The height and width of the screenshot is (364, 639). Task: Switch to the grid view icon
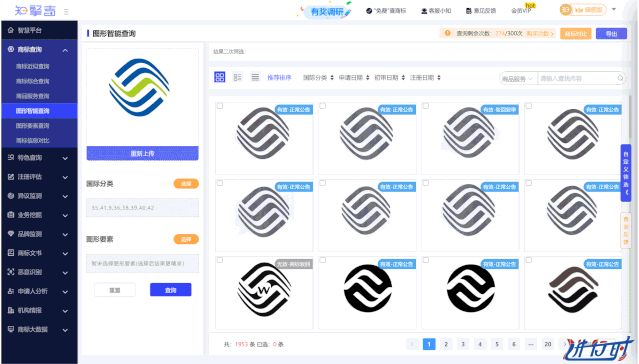[x=220, y=77]
